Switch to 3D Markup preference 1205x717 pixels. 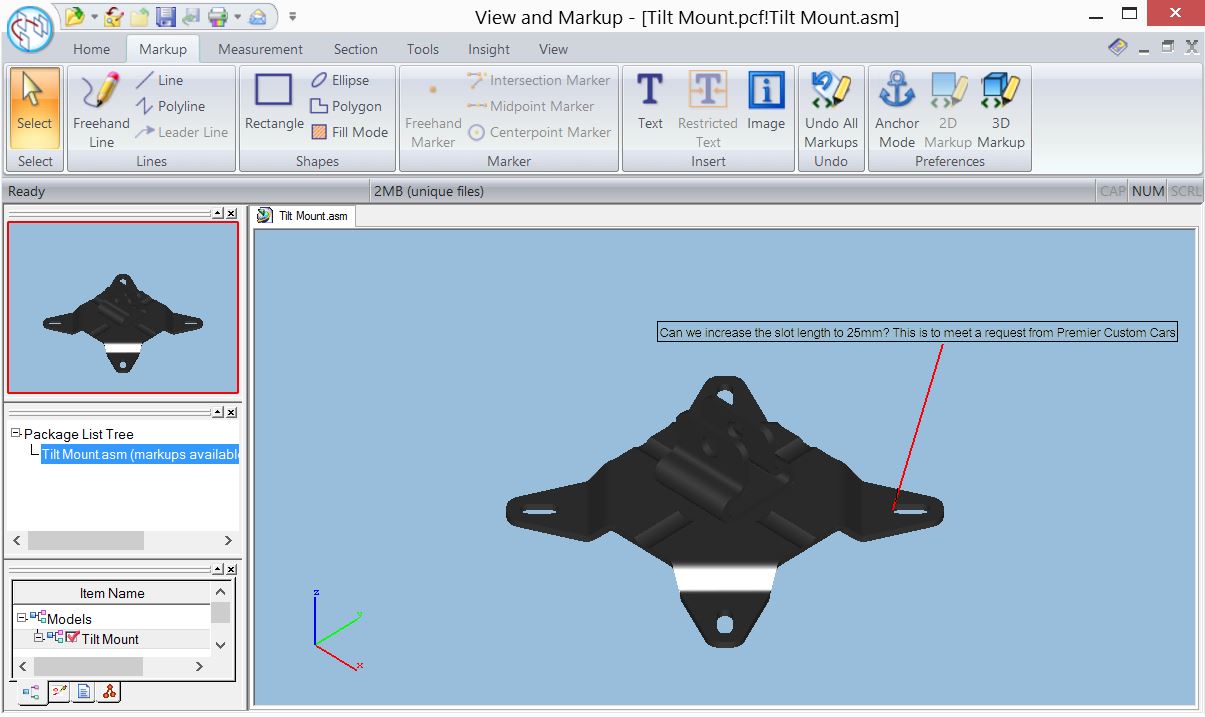[x=1000, y=109]
